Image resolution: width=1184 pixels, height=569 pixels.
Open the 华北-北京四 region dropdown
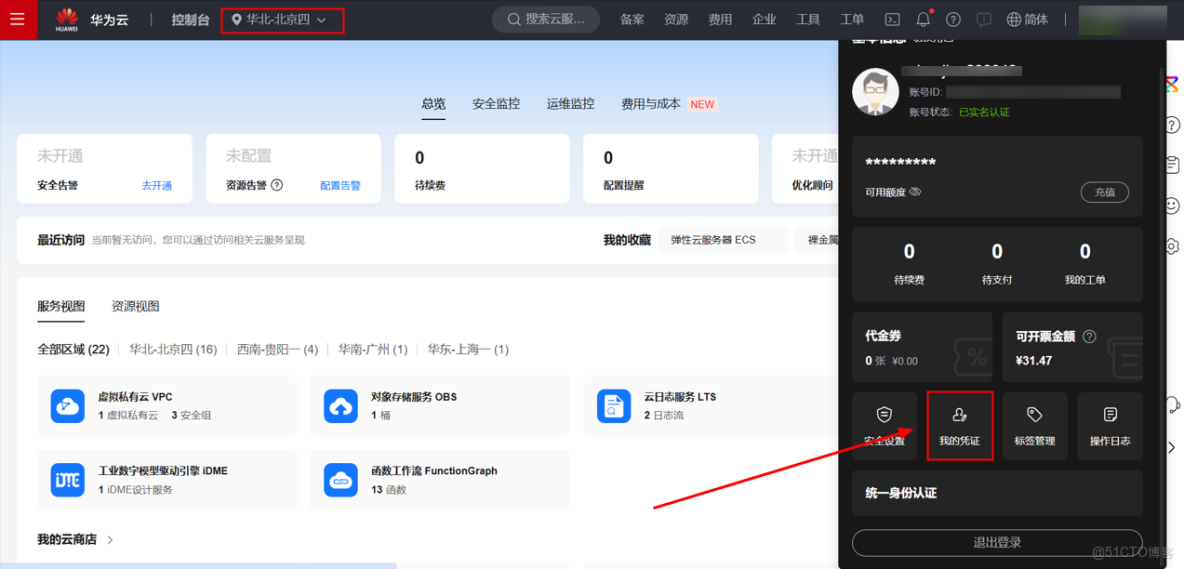282,20
